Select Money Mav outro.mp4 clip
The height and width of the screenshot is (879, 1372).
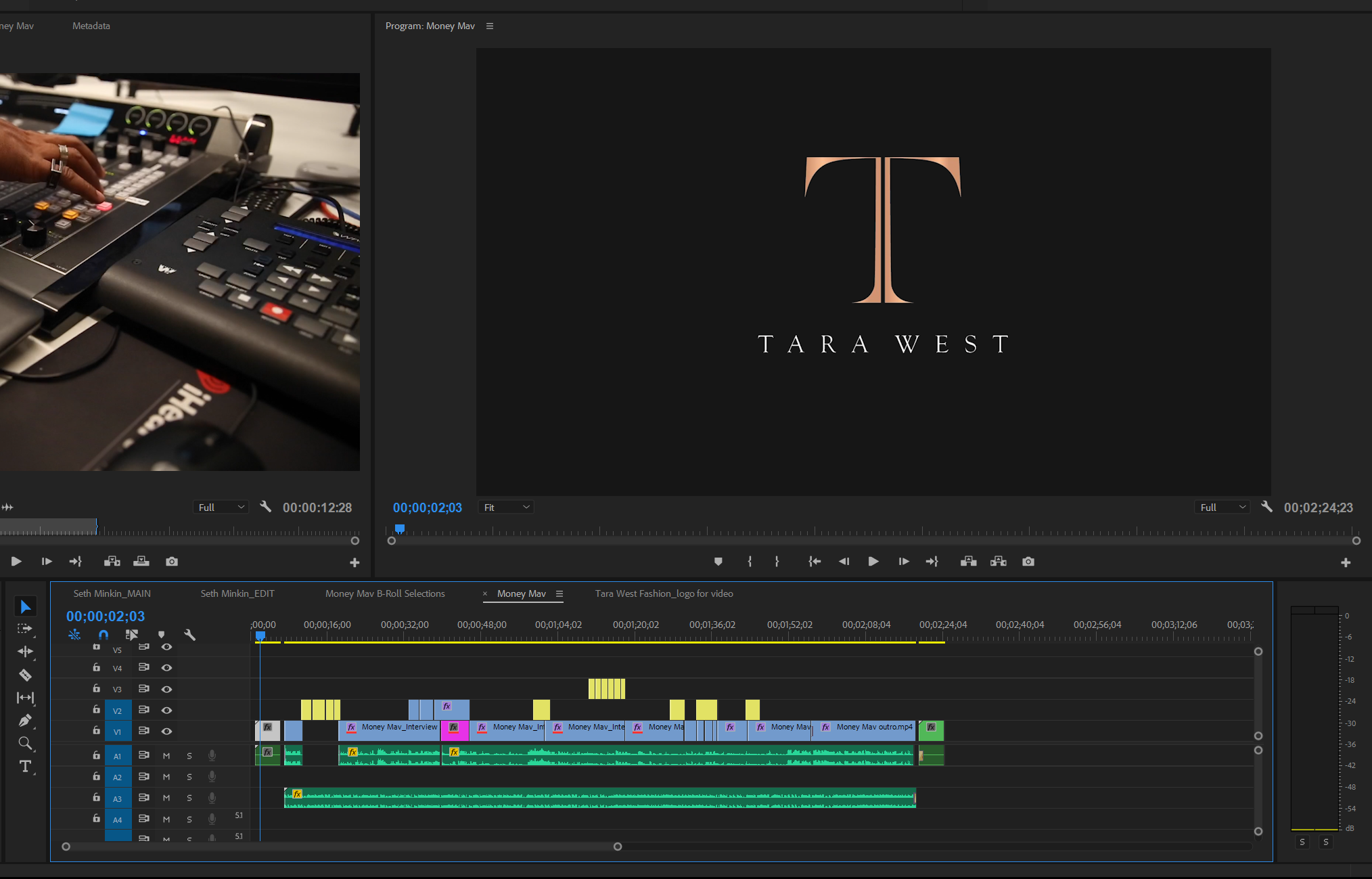click(x=863, y=731)
